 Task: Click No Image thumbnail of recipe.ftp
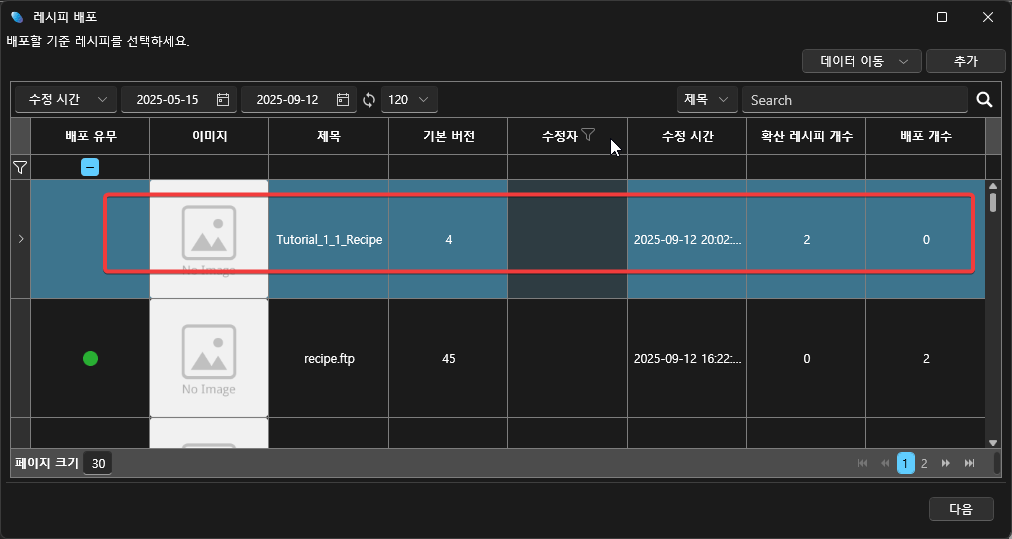point(209,358)
